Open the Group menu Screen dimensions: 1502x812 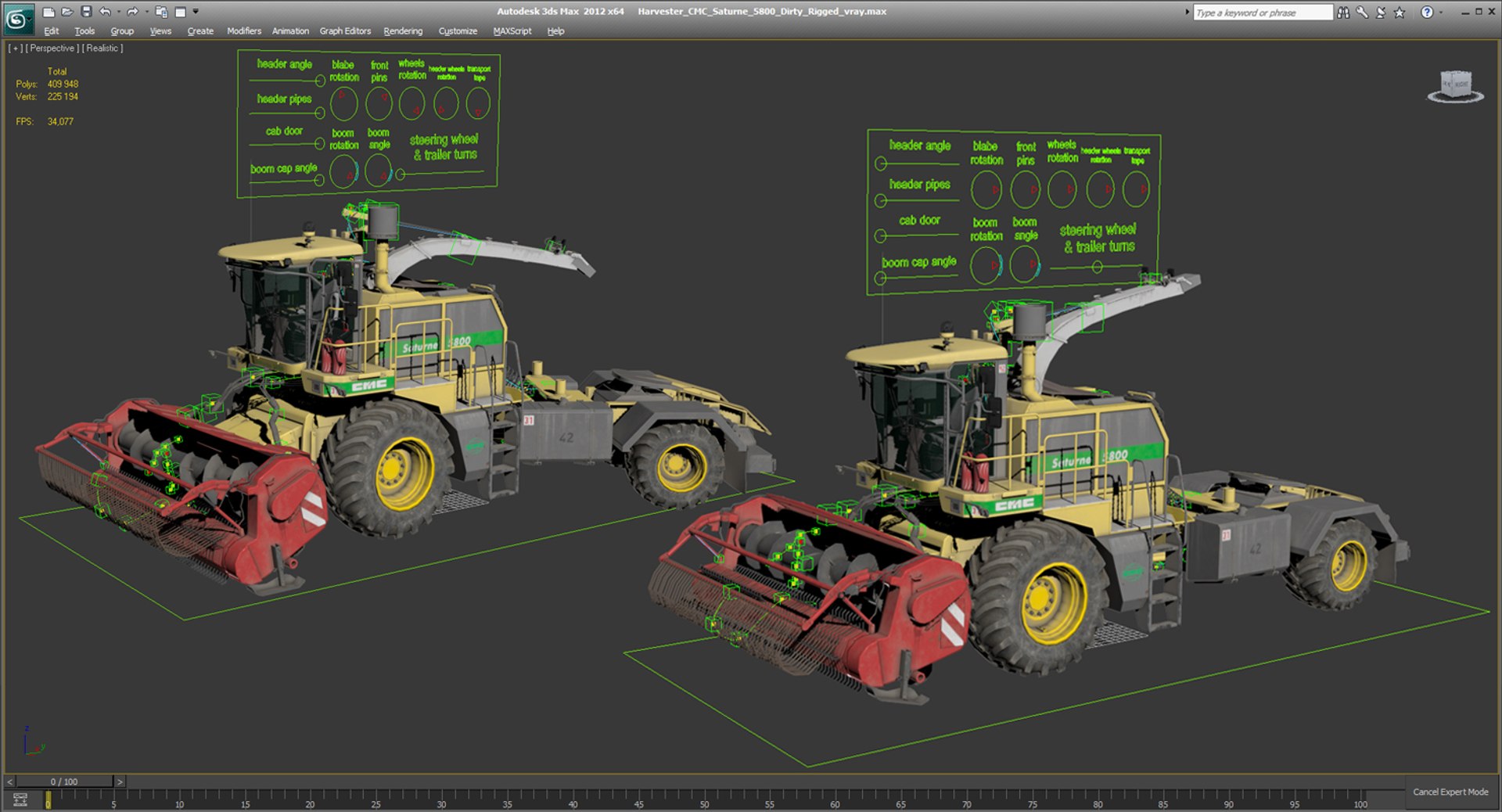122,31
